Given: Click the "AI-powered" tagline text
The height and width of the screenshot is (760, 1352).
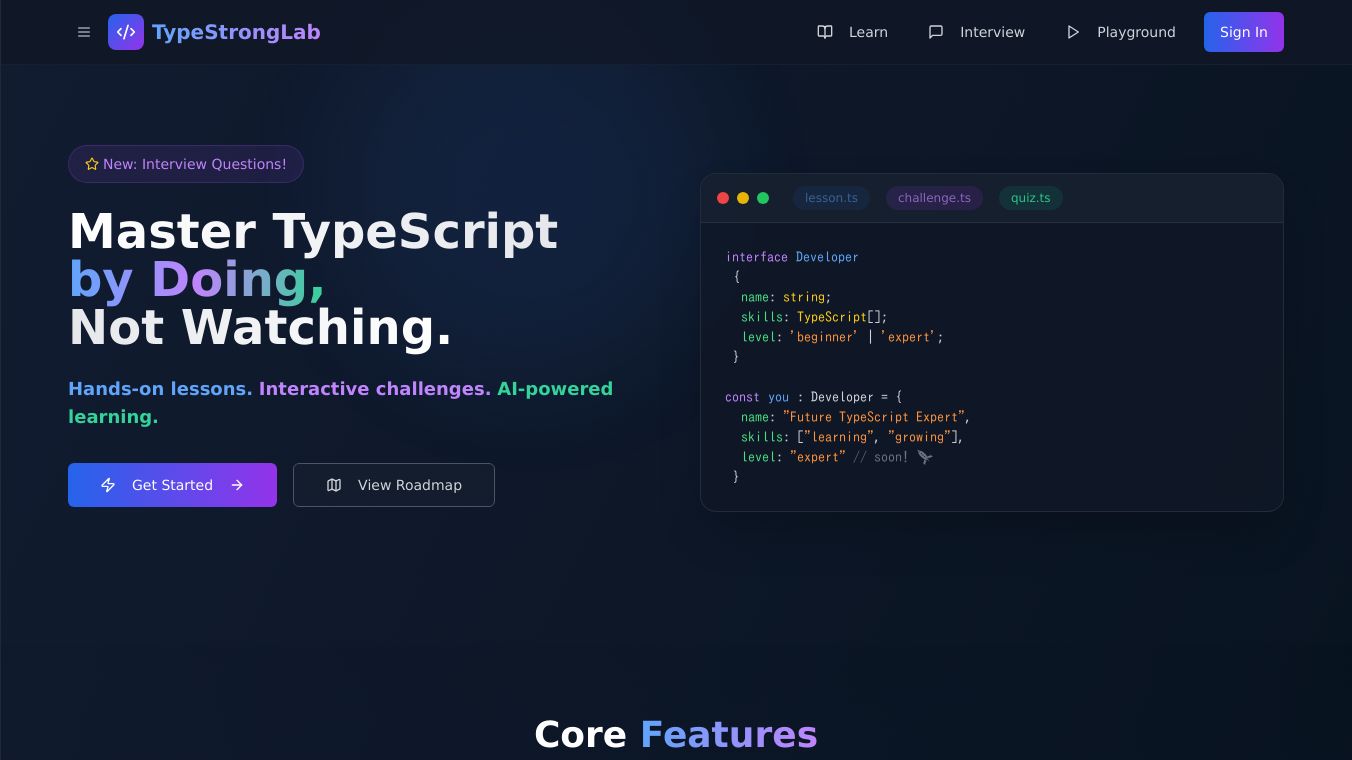Looking at the screenshot, I should 555,389.
